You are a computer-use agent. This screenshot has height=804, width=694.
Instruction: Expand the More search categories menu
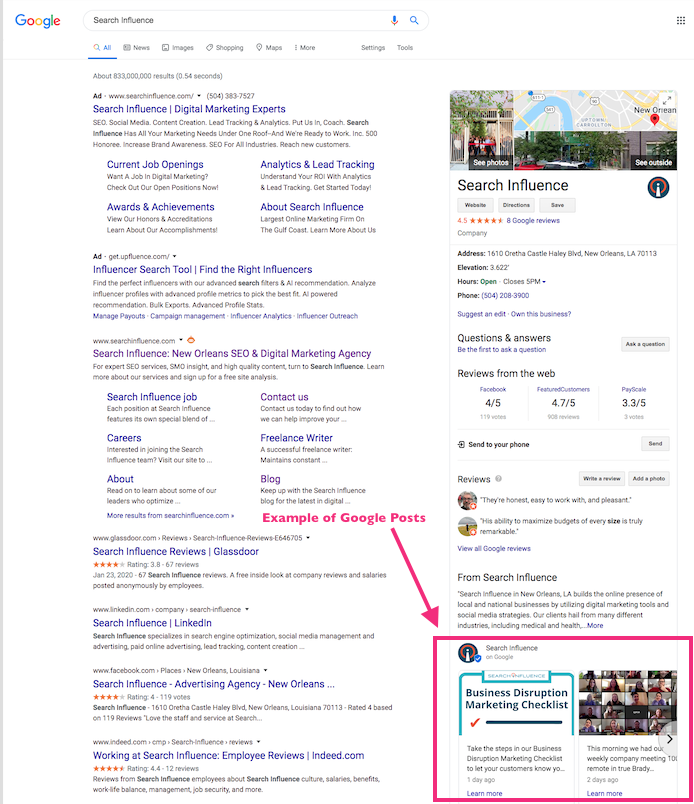(304, 47)
